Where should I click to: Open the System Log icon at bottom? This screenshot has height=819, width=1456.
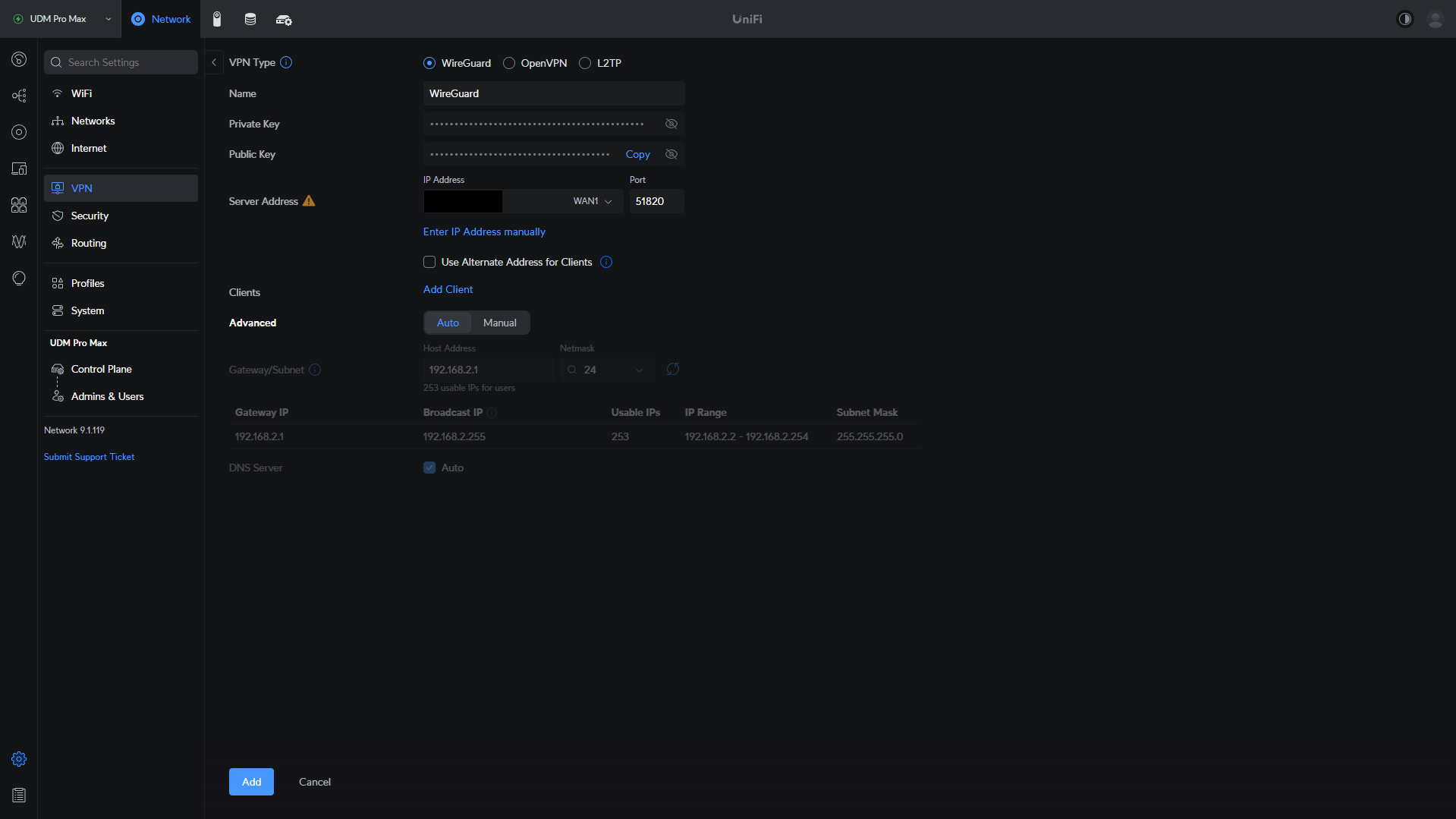[x=19, y=795]
